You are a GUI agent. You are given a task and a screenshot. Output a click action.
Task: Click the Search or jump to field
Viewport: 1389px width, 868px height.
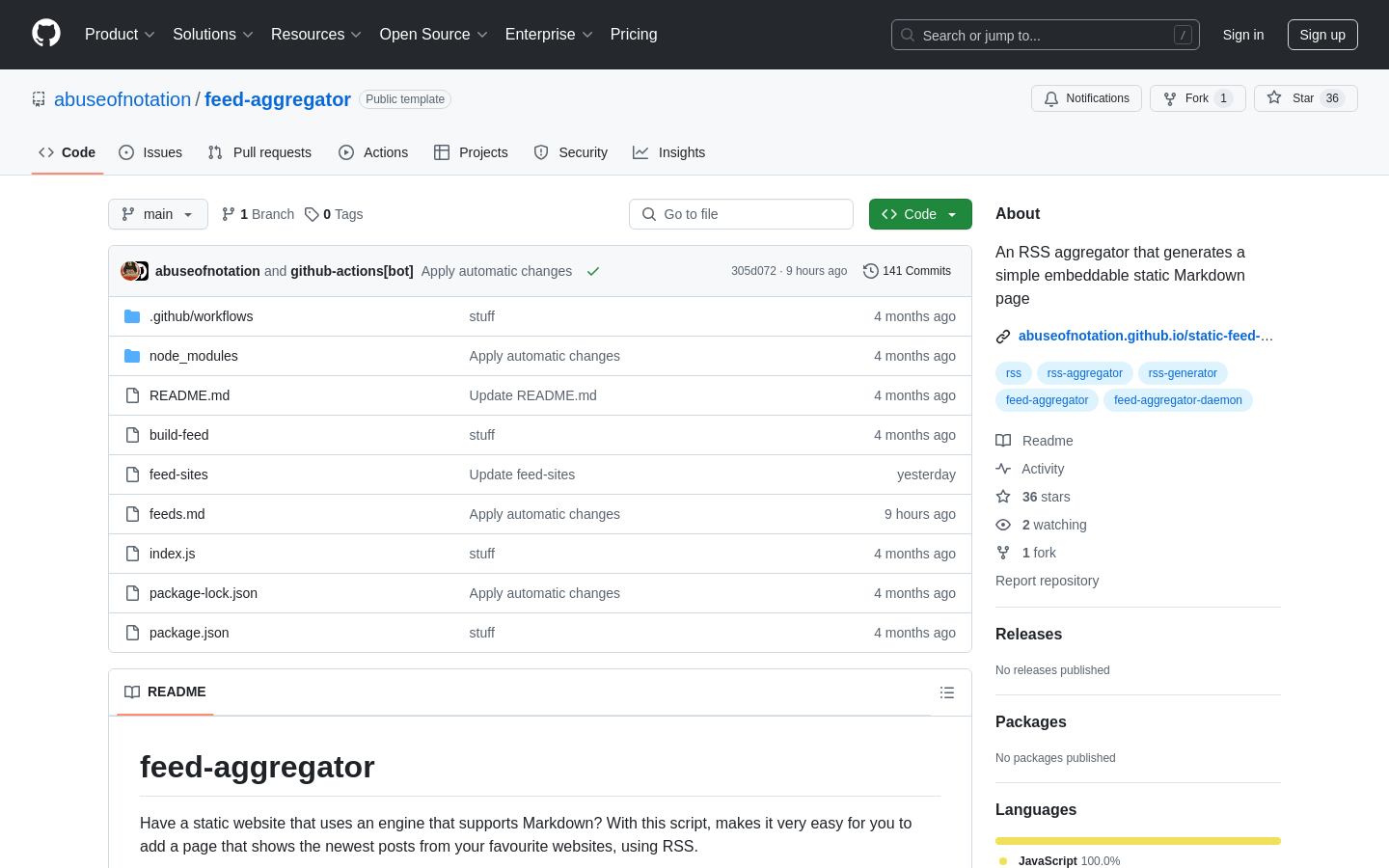pyautogui.click(x=1046, y=35)
